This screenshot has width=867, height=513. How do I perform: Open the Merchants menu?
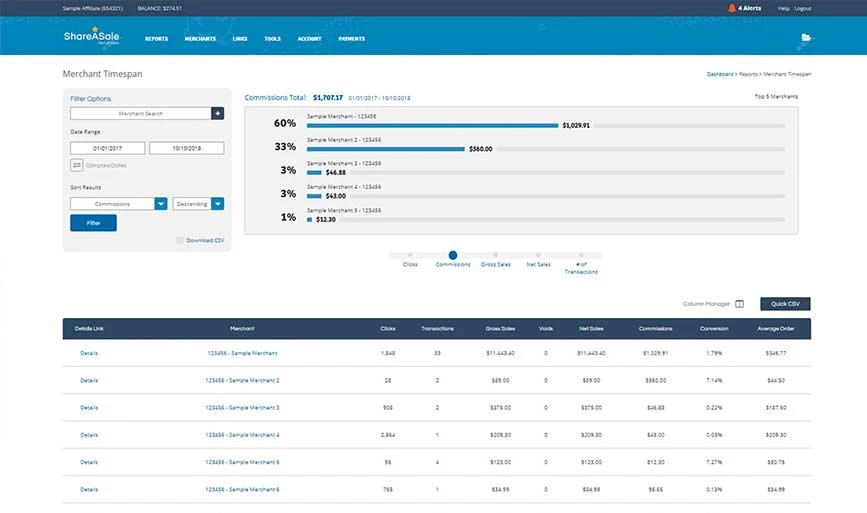click(200, 39)
